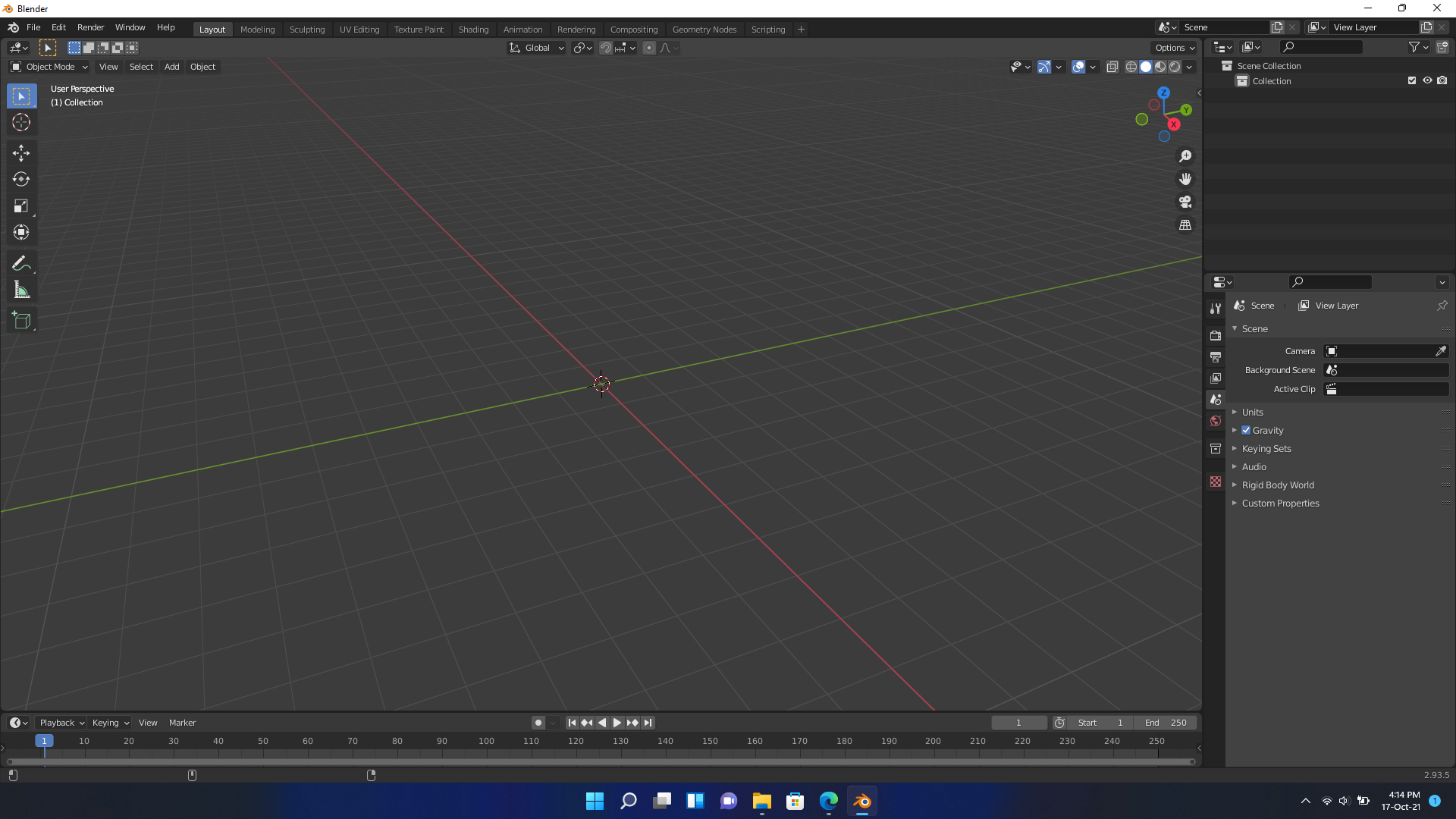The height and width of the screenshot is (819, 1456).
Task: Toggle Collection exclude checkbox in outliner
Action: (x=1412, y=80)
